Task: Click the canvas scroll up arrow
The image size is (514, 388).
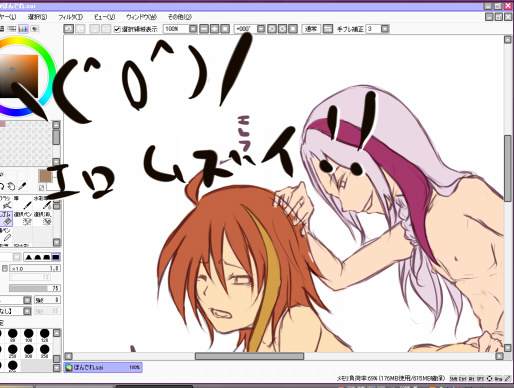Action: 508,40
